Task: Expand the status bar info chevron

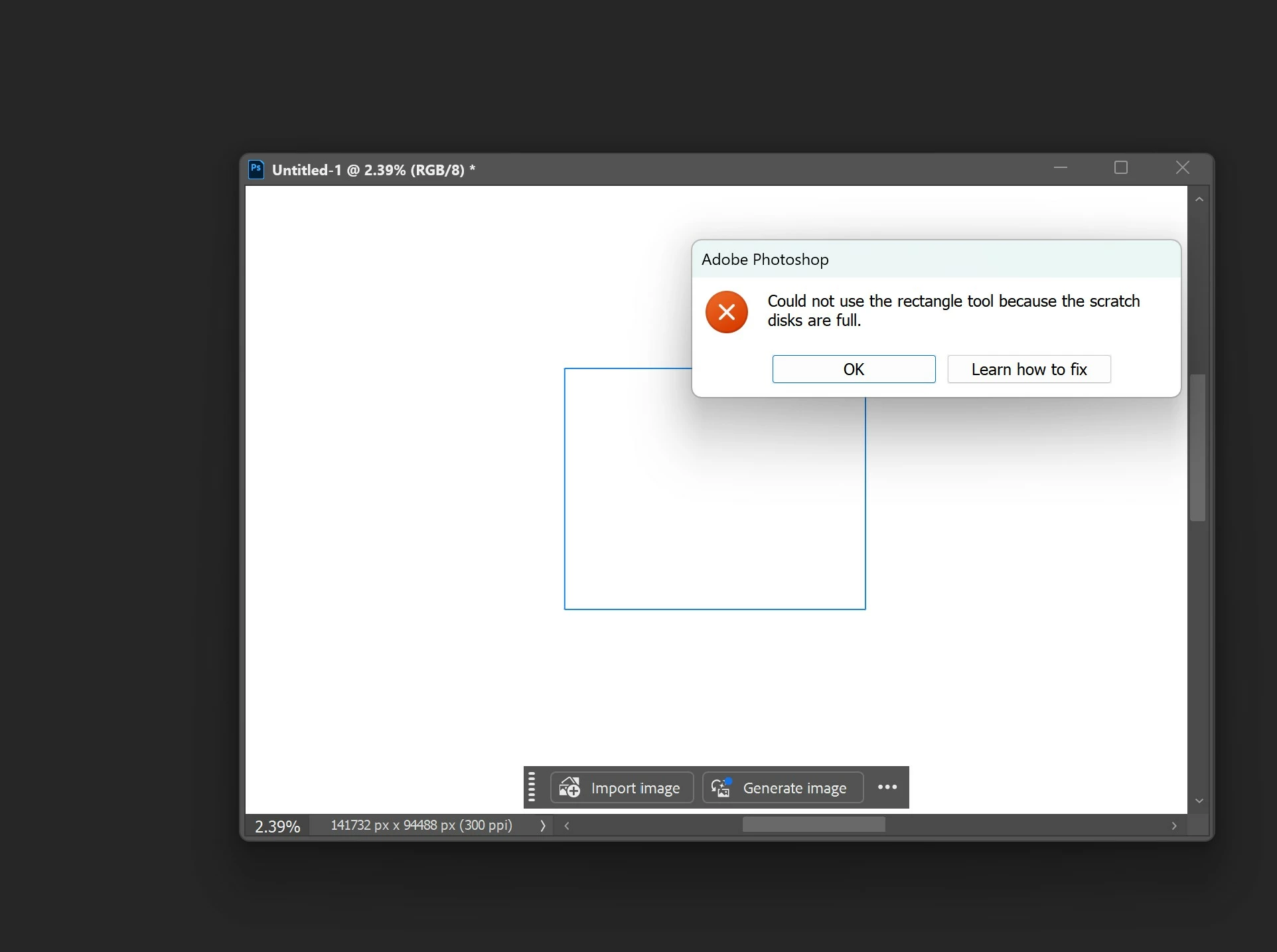Action: point(543,825)
